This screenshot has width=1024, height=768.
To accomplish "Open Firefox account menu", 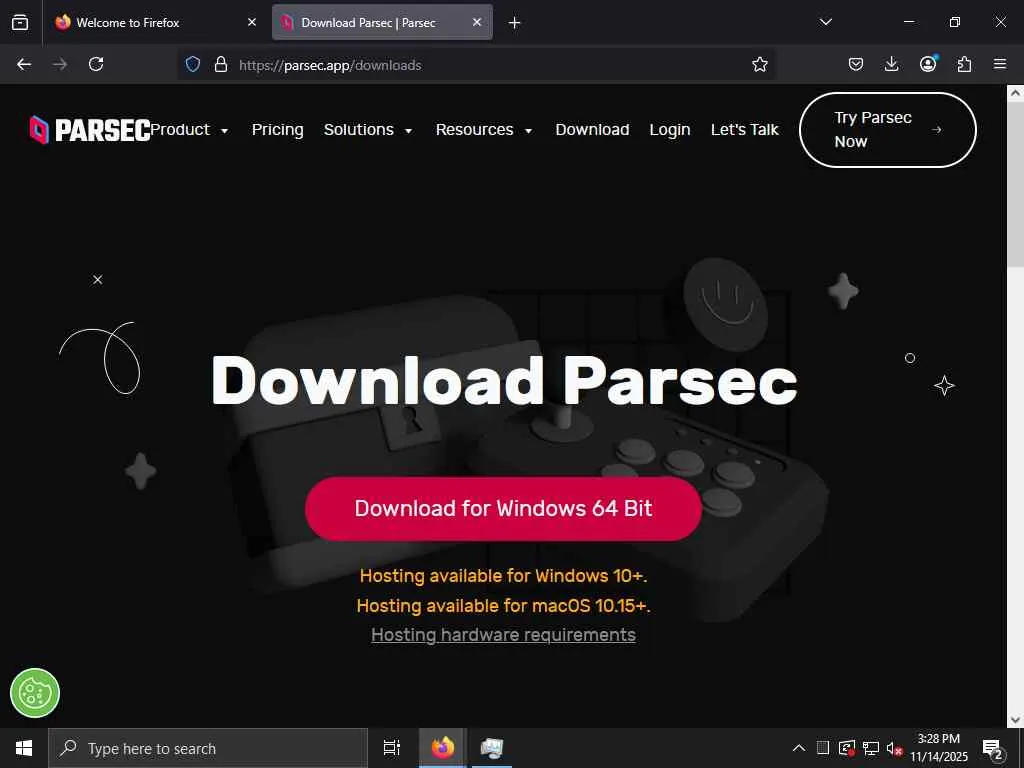I will click(928, 63).
